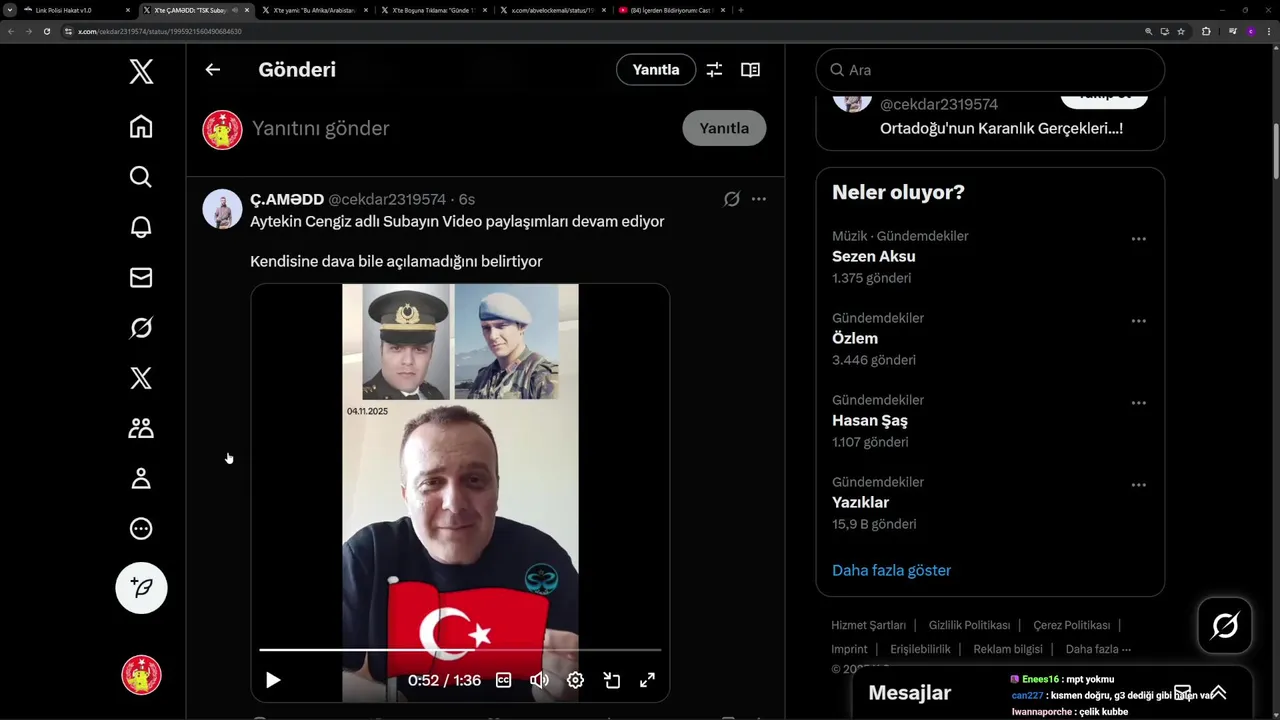Viewport: 1280px width, 720px height.
Task: Switch to x.com/abvelockemali browser tab
Action: click(551, 10)
